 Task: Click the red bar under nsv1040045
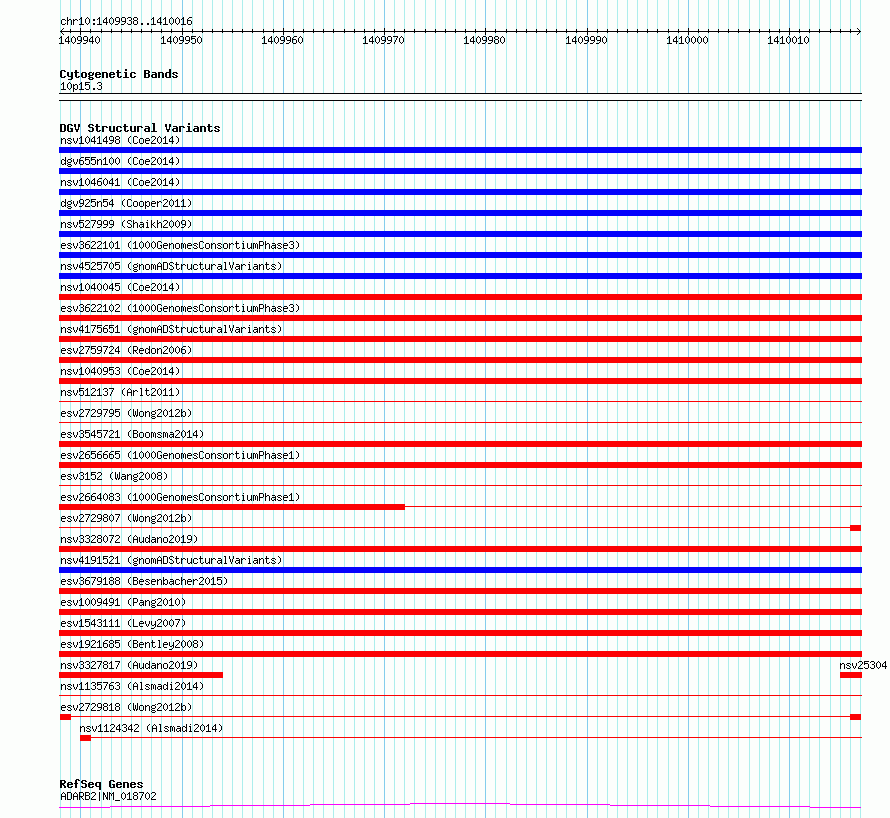[460, 297]
